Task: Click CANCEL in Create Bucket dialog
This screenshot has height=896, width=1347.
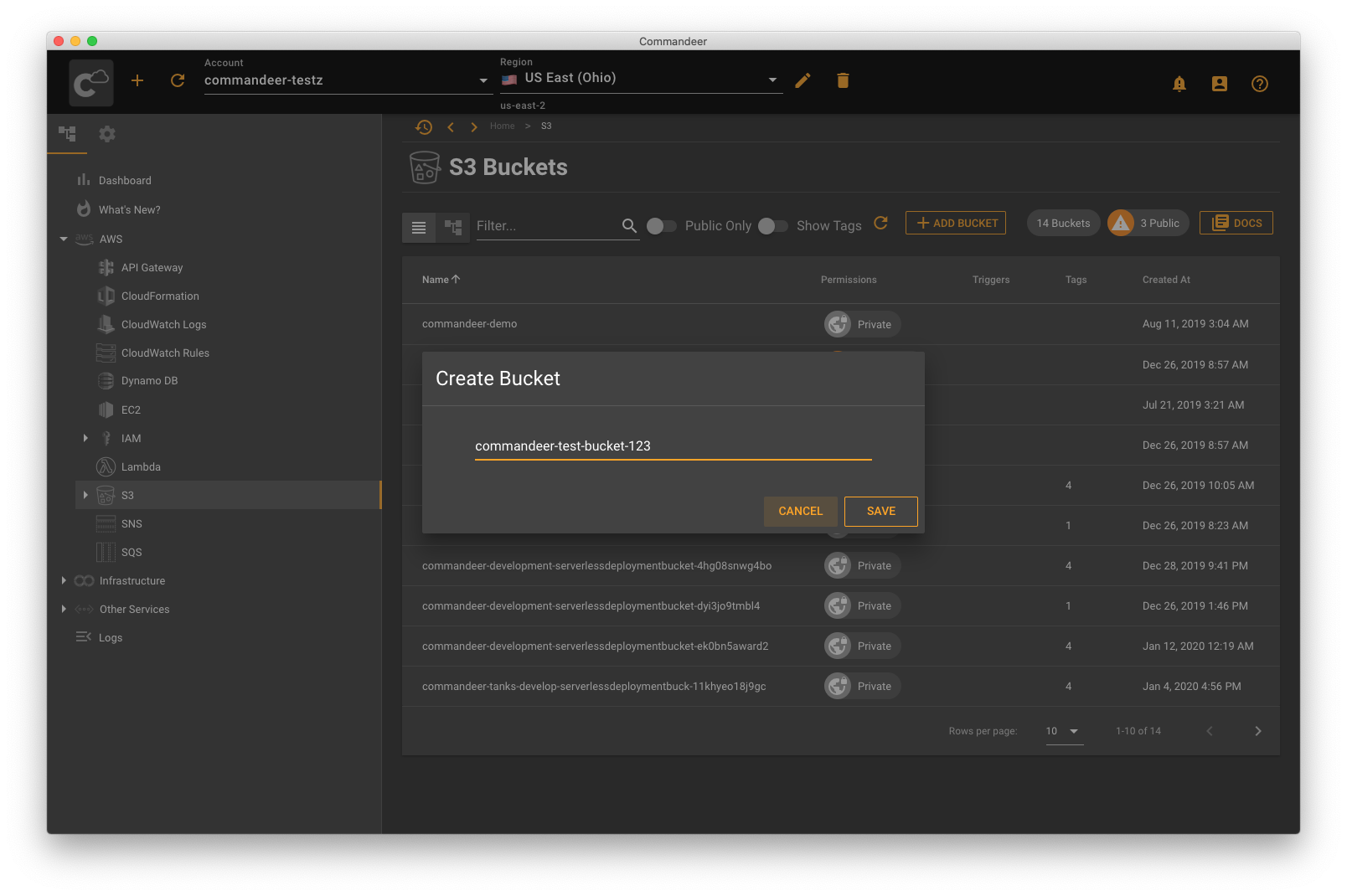Action: coord(800,512)
